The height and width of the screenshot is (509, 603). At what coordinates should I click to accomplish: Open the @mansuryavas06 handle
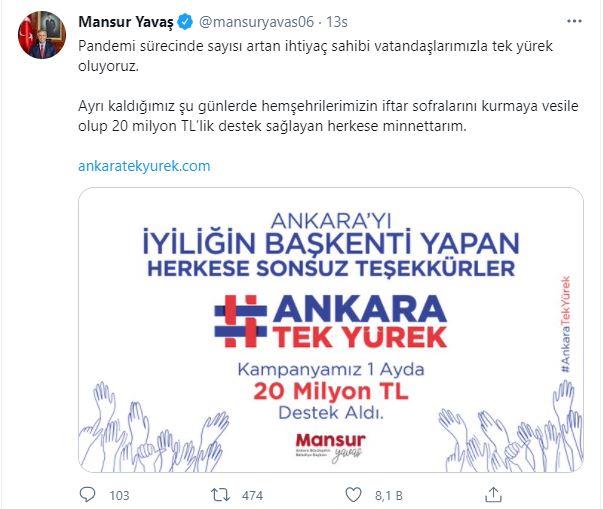pyautogui.click(x=257, y=22)
